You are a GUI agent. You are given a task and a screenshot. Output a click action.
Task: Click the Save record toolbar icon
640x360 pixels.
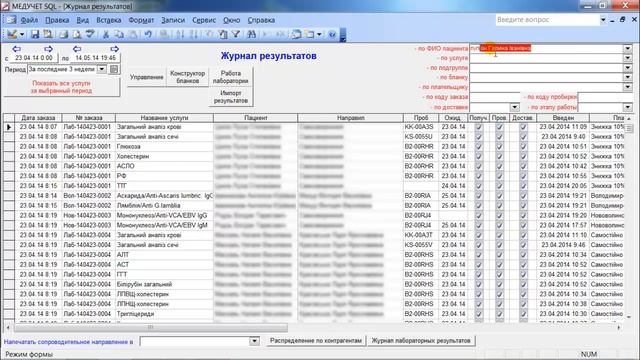(35, 34)
